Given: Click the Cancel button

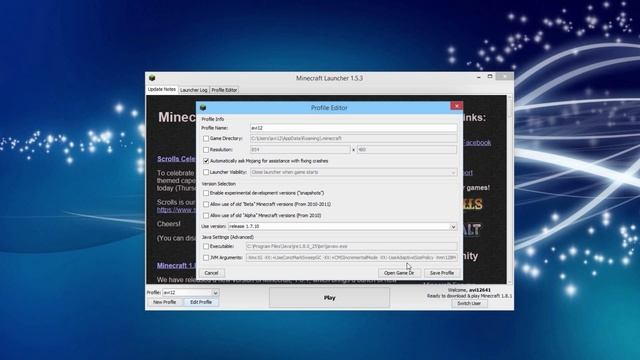Looking at the screenshot, I should pyautogui.click(x=211, y=273).
